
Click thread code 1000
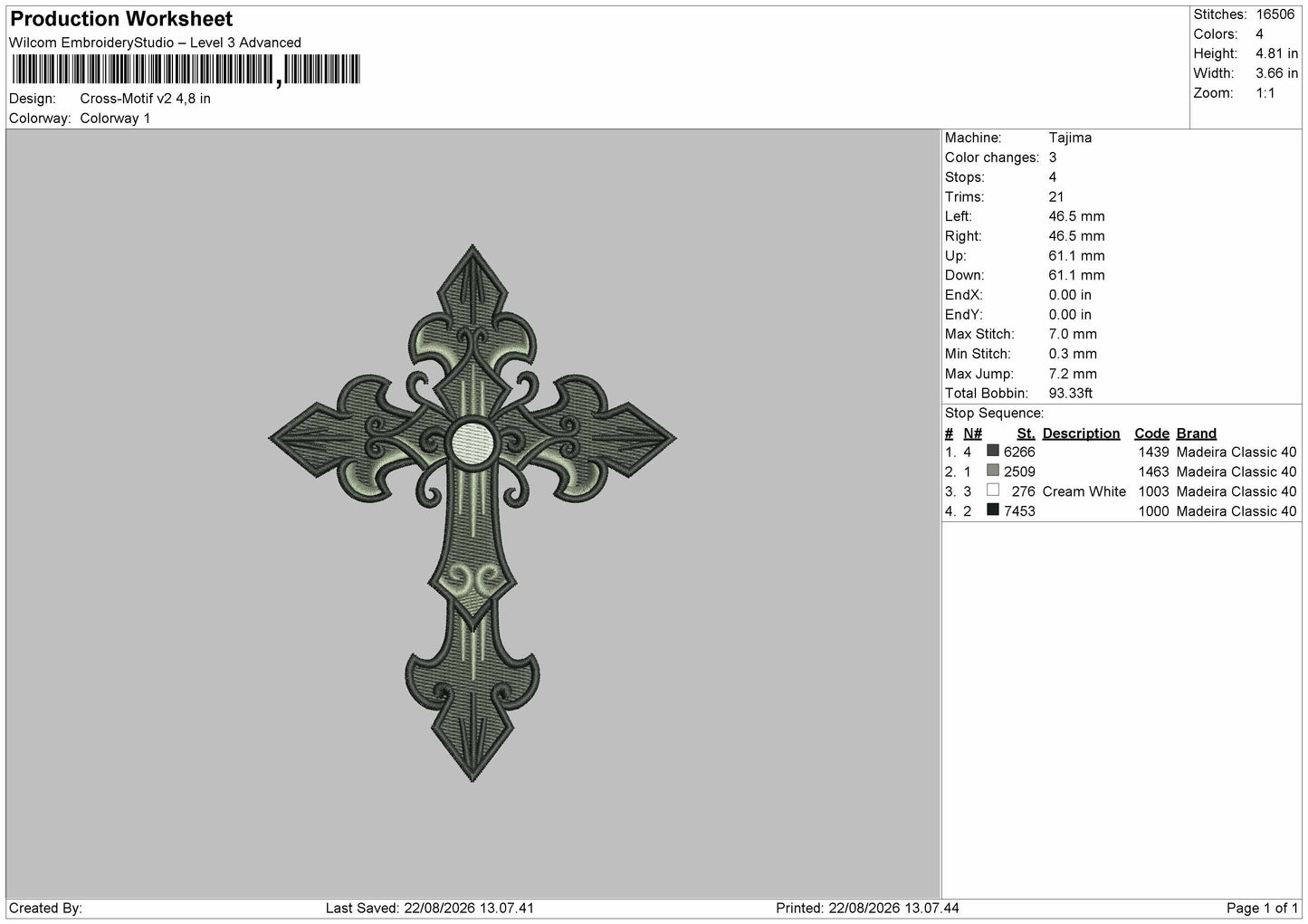[1154, 510]
